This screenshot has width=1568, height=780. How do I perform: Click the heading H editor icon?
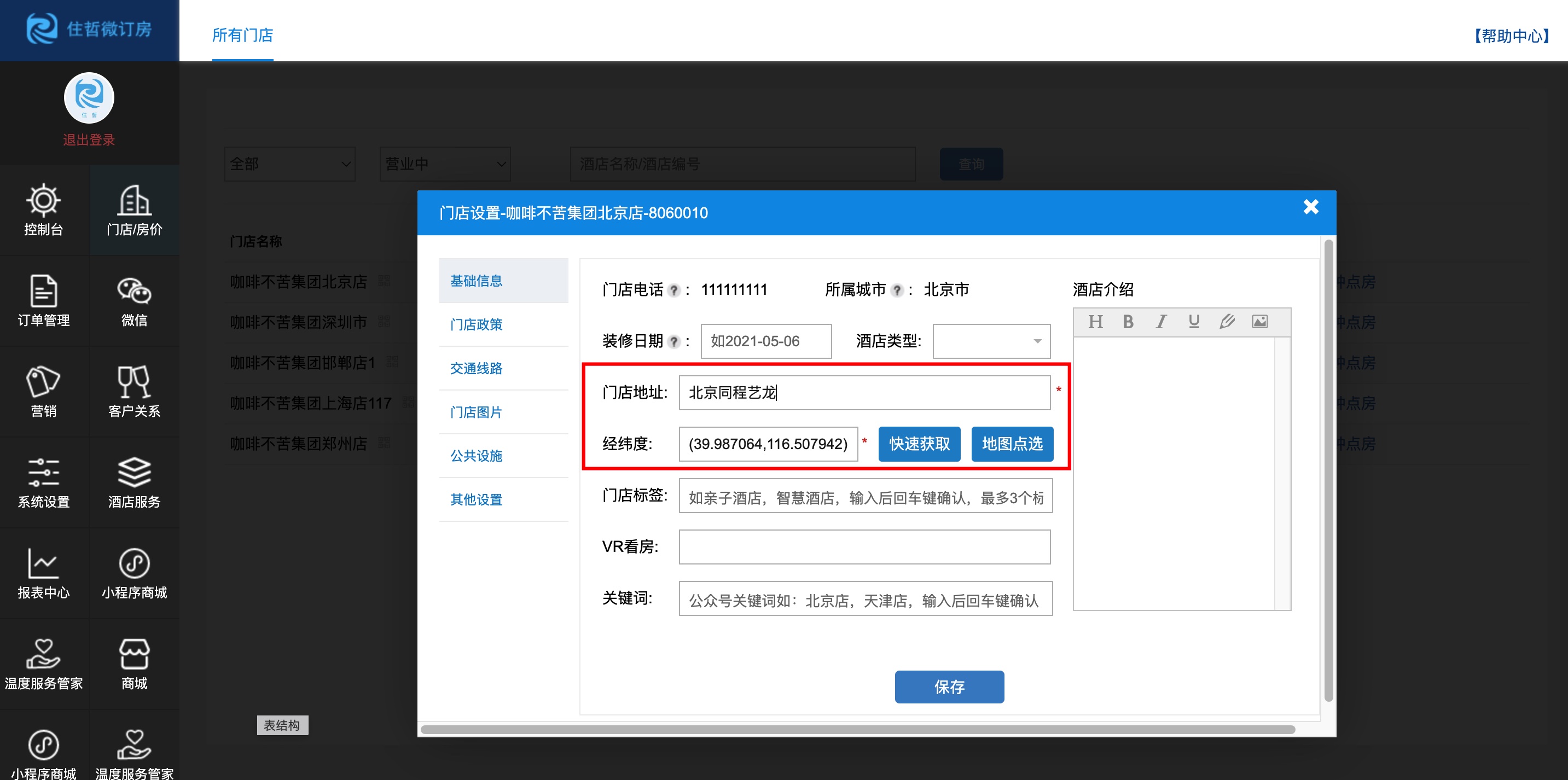click(x=1095, y=321)
